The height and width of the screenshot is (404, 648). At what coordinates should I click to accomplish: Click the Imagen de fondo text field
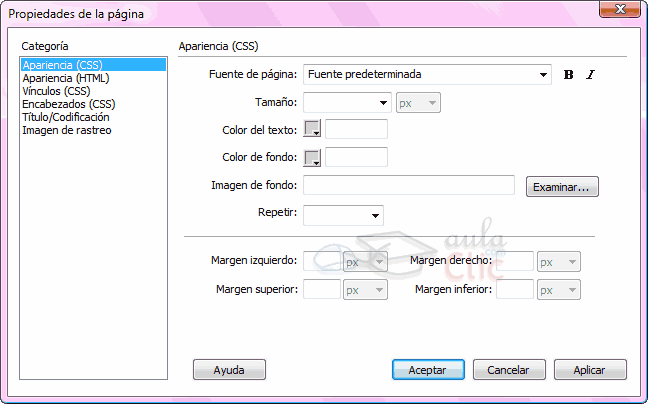pos(408,186)
